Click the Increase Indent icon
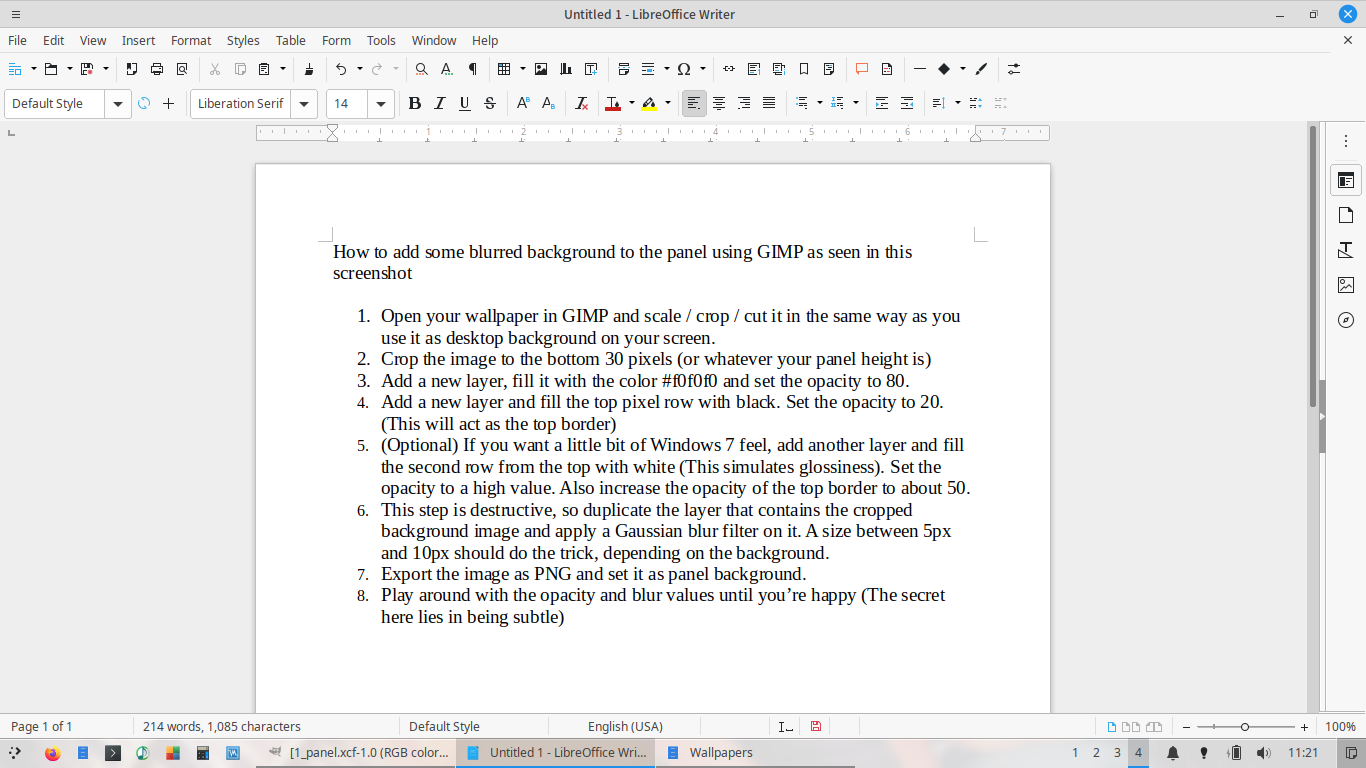 (x=882, y=103)
